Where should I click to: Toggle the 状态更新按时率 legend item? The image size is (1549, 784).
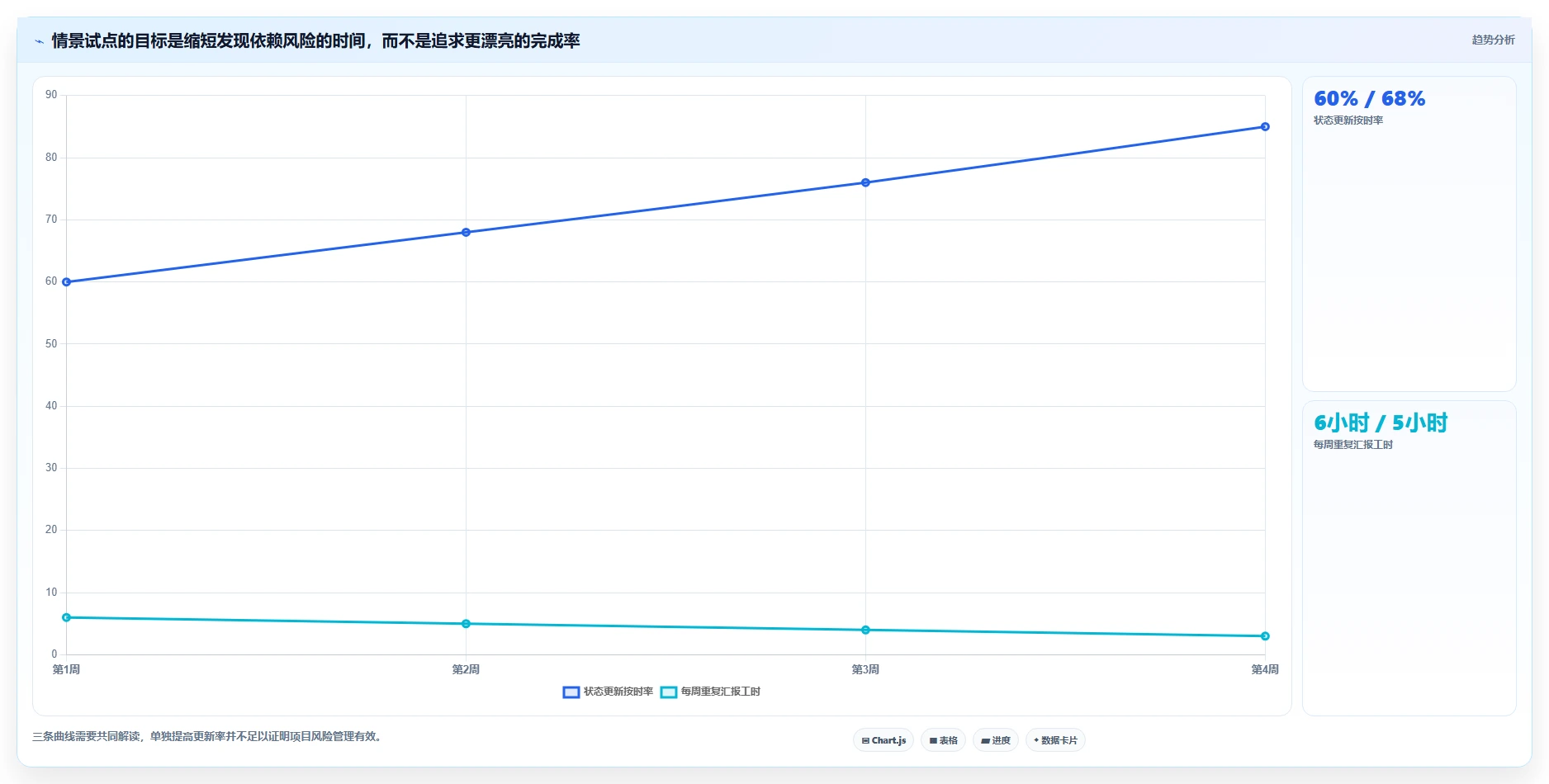tap(608, 692)
